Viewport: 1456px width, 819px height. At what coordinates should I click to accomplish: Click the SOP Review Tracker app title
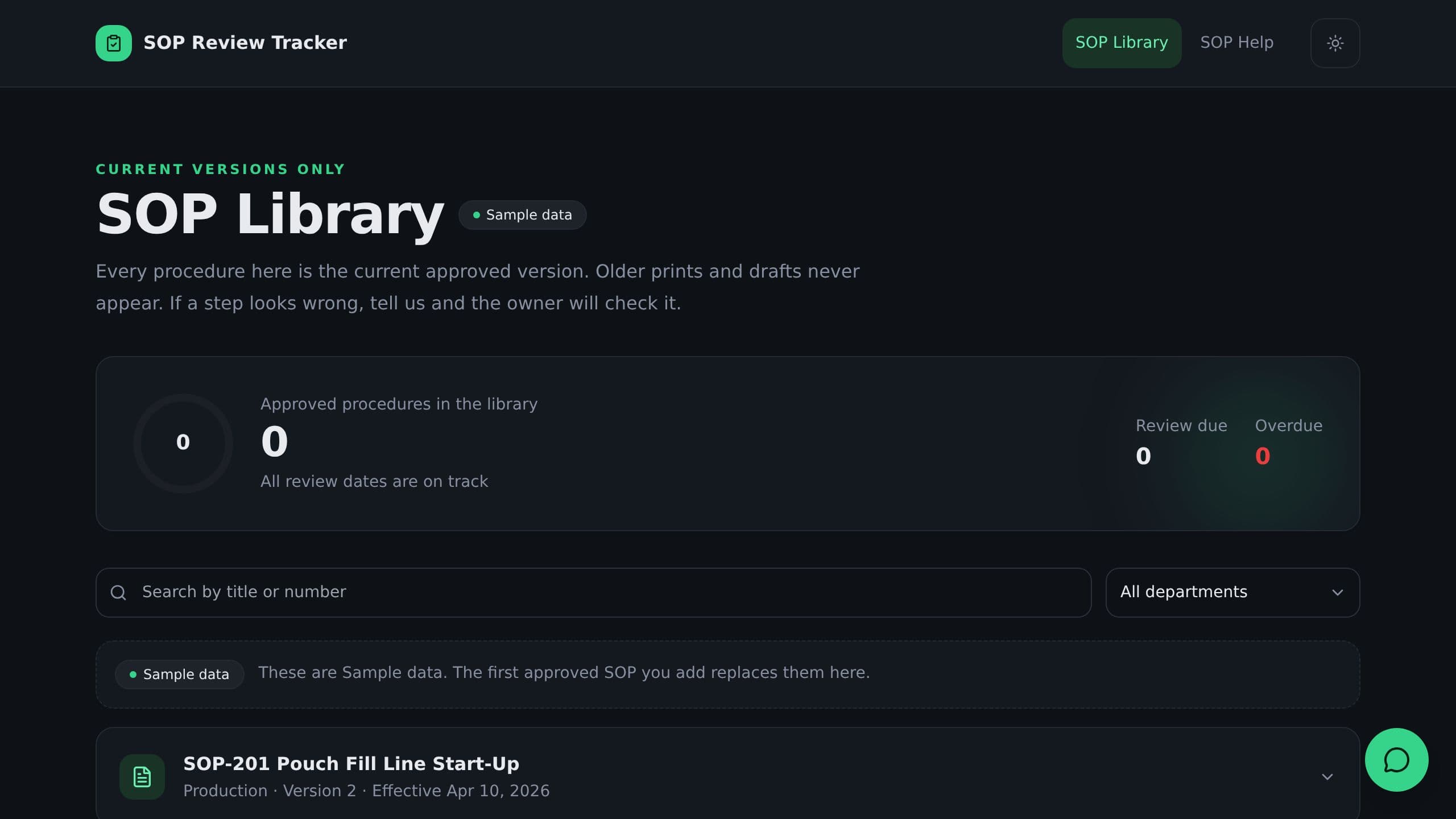245,43
